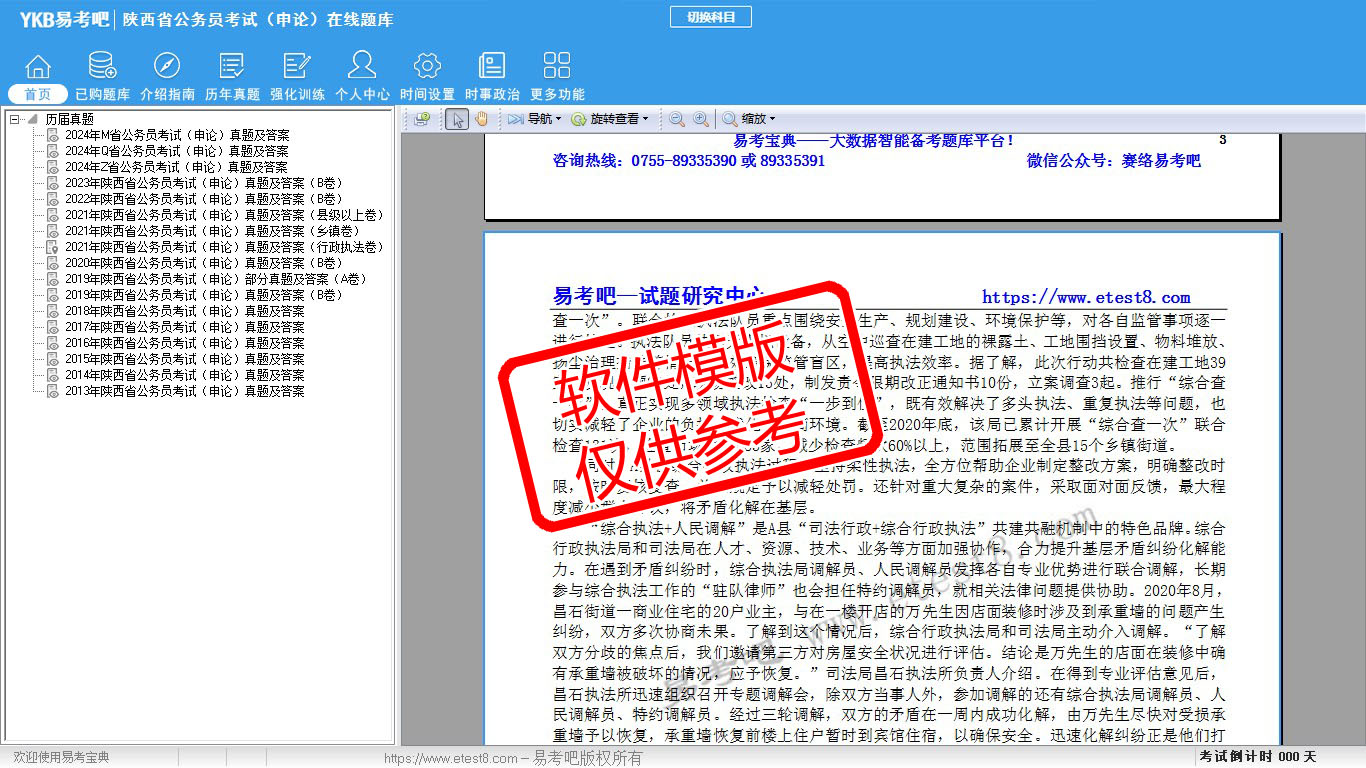Select 2024年M省公务员考试（申论）真题及答案
Image resolution: width=1366 pixels, height=768 pixels.
(x=177, y=135)
